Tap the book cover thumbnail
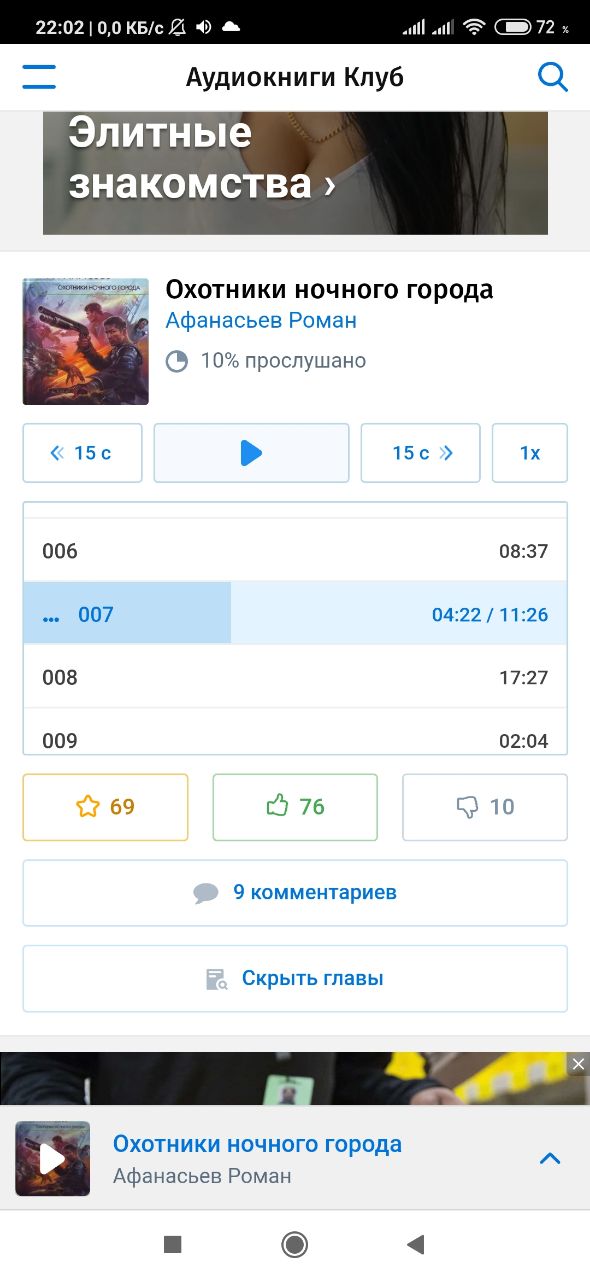The width and height of the screenshot is (590, 1280). [x=85, y=342]
